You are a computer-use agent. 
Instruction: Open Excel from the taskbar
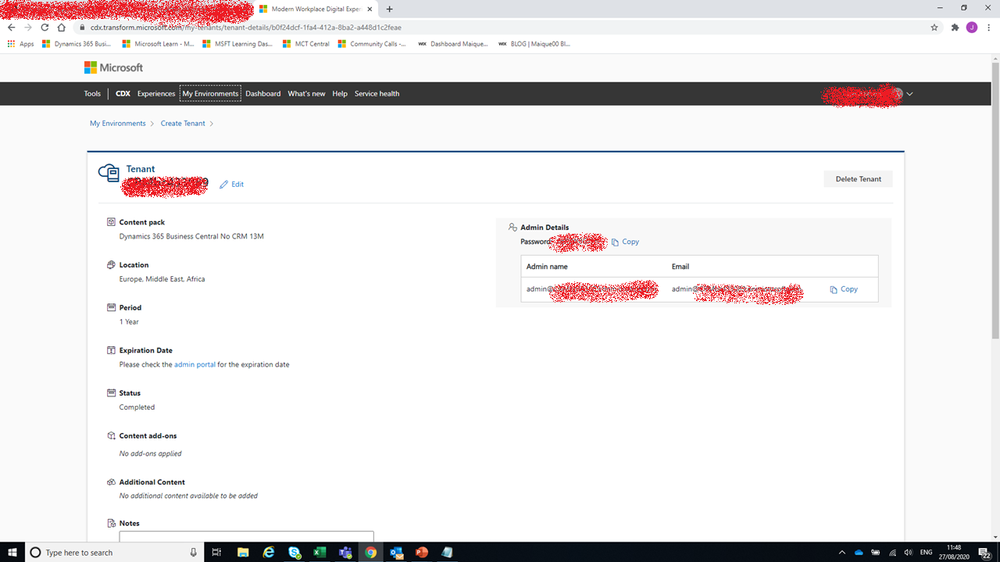320,552
